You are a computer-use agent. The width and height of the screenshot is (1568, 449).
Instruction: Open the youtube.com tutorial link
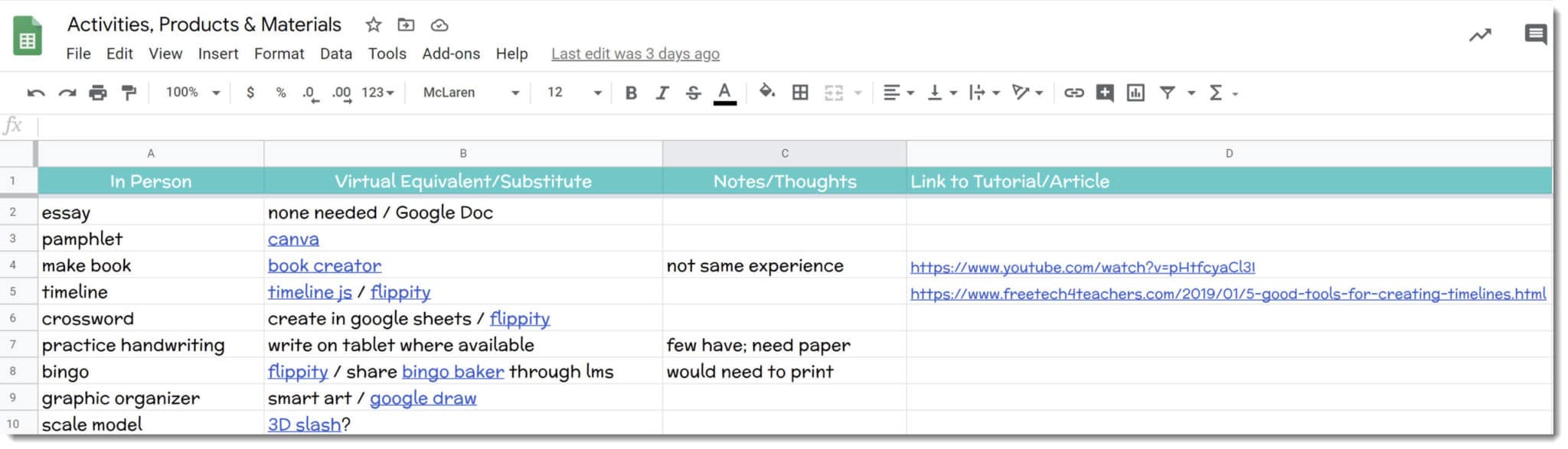[x=1083, y=268]
